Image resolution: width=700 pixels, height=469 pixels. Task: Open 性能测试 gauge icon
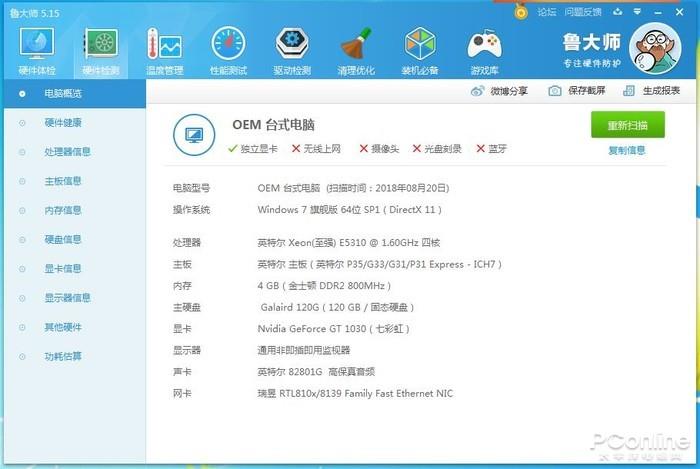pos(228,49)
